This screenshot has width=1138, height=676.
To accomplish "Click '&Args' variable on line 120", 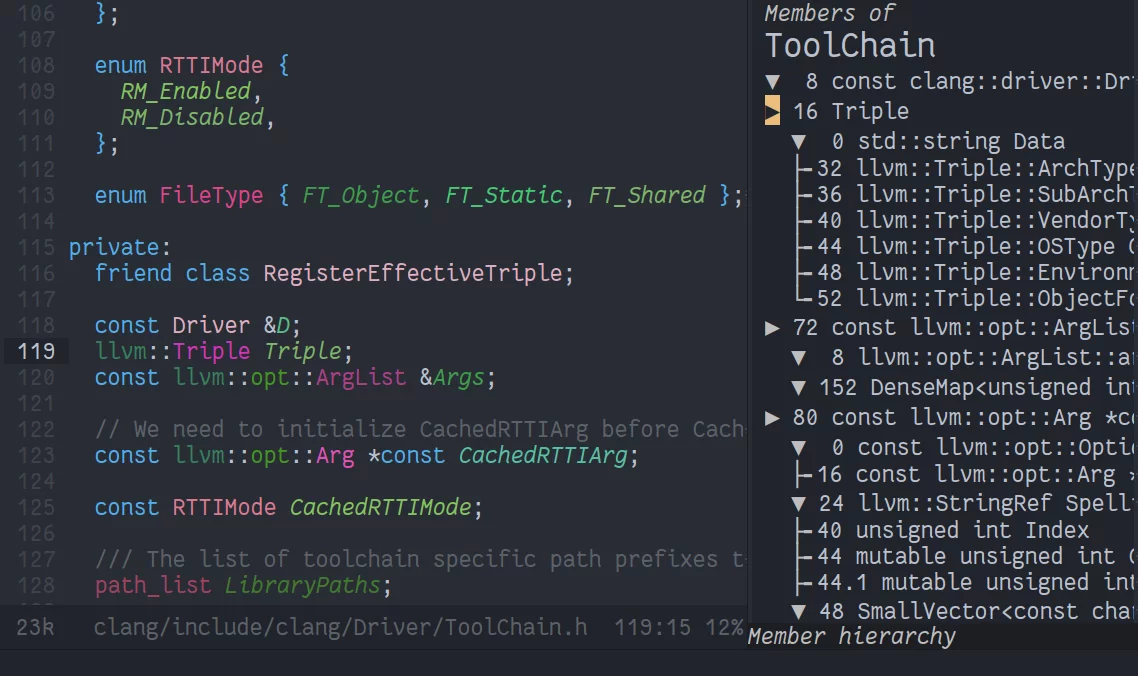I will [451, 378].
